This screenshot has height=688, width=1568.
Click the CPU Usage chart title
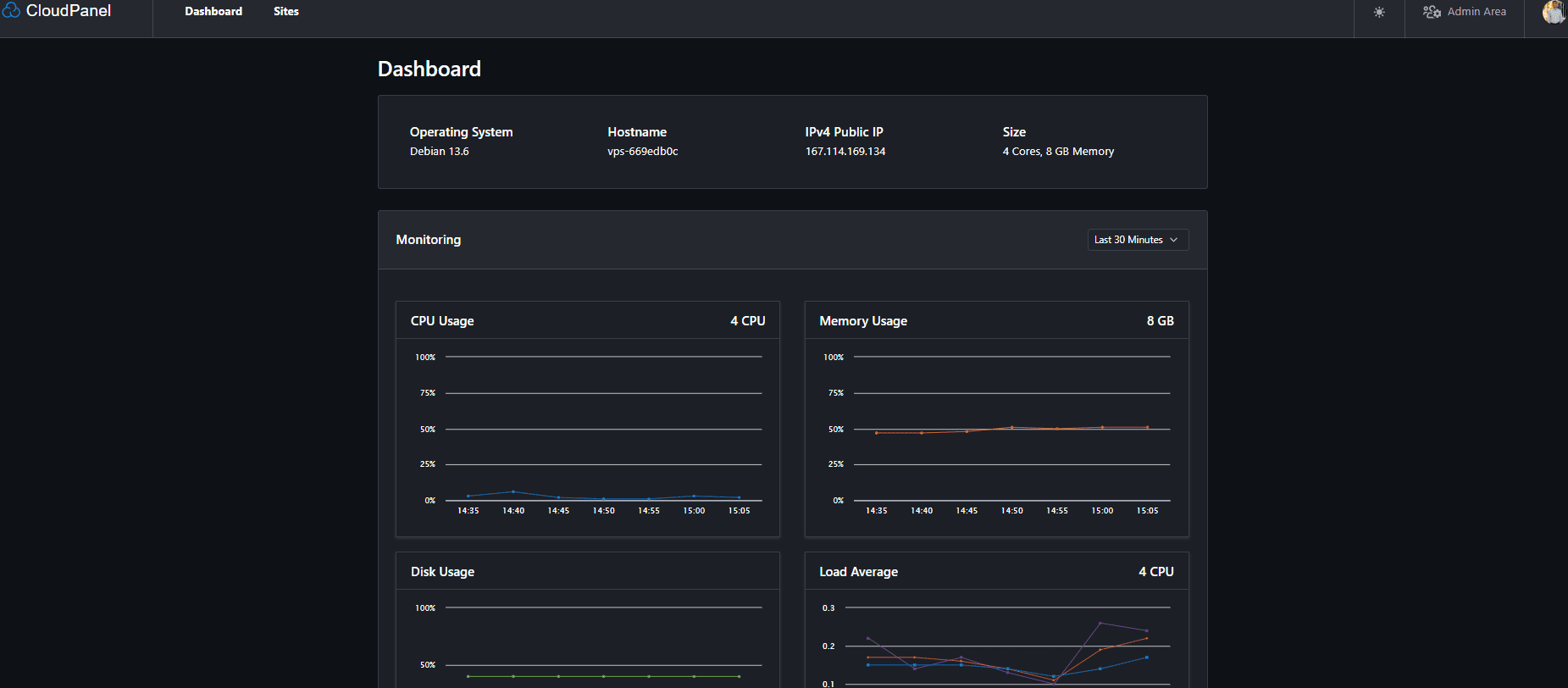point(442,321)
